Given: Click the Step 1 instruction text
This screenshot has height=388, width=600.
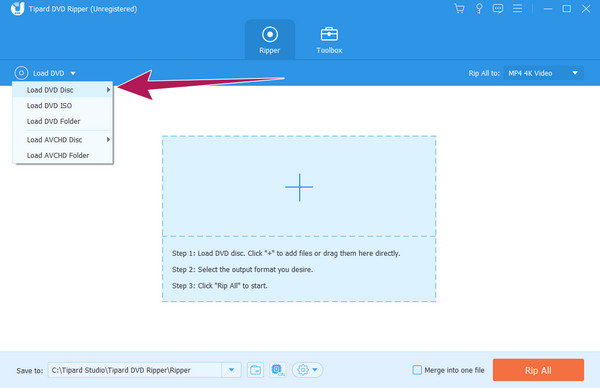Looking at the screenshot, I should [x=286, y=253].
